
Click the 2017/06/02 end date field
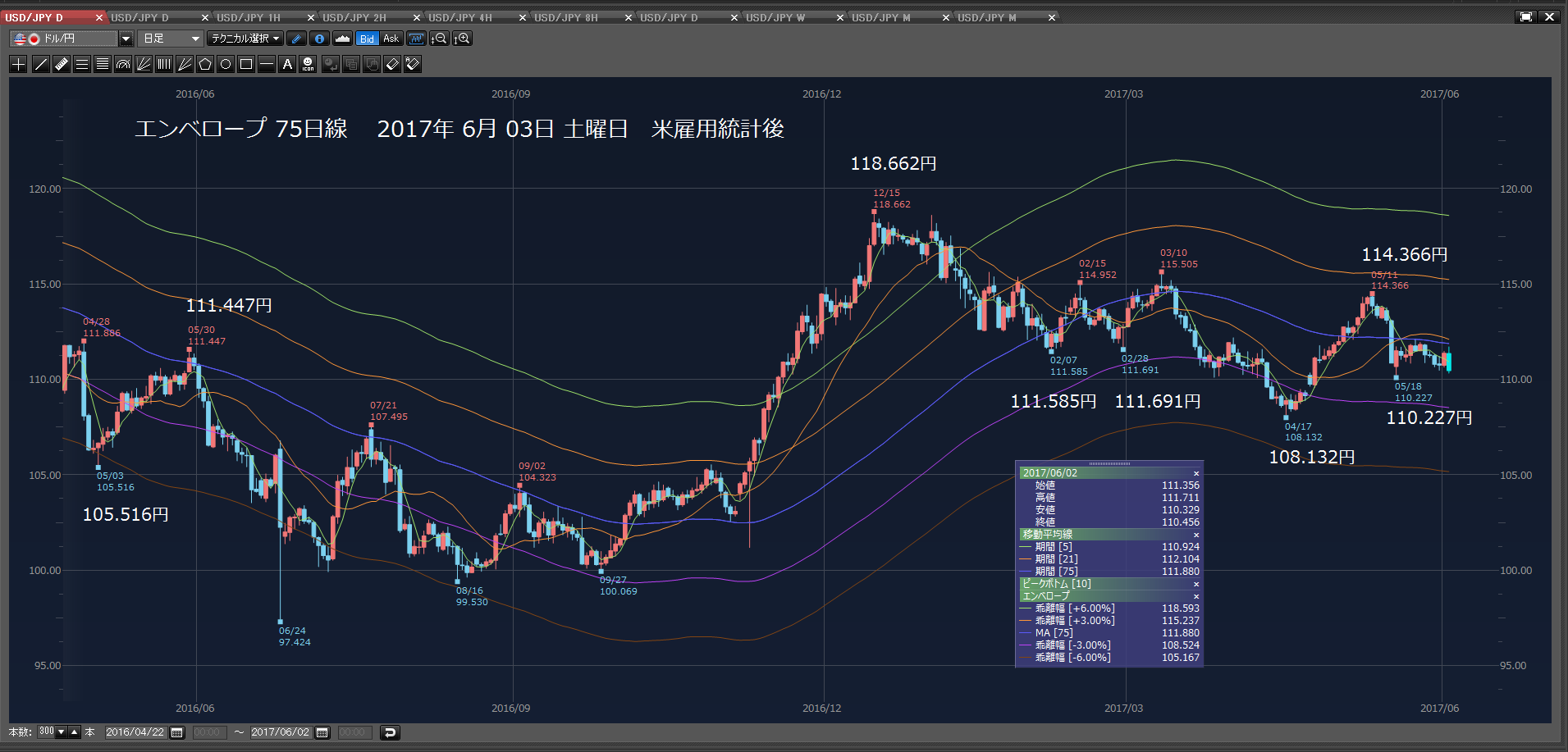[x=281, y=732]
